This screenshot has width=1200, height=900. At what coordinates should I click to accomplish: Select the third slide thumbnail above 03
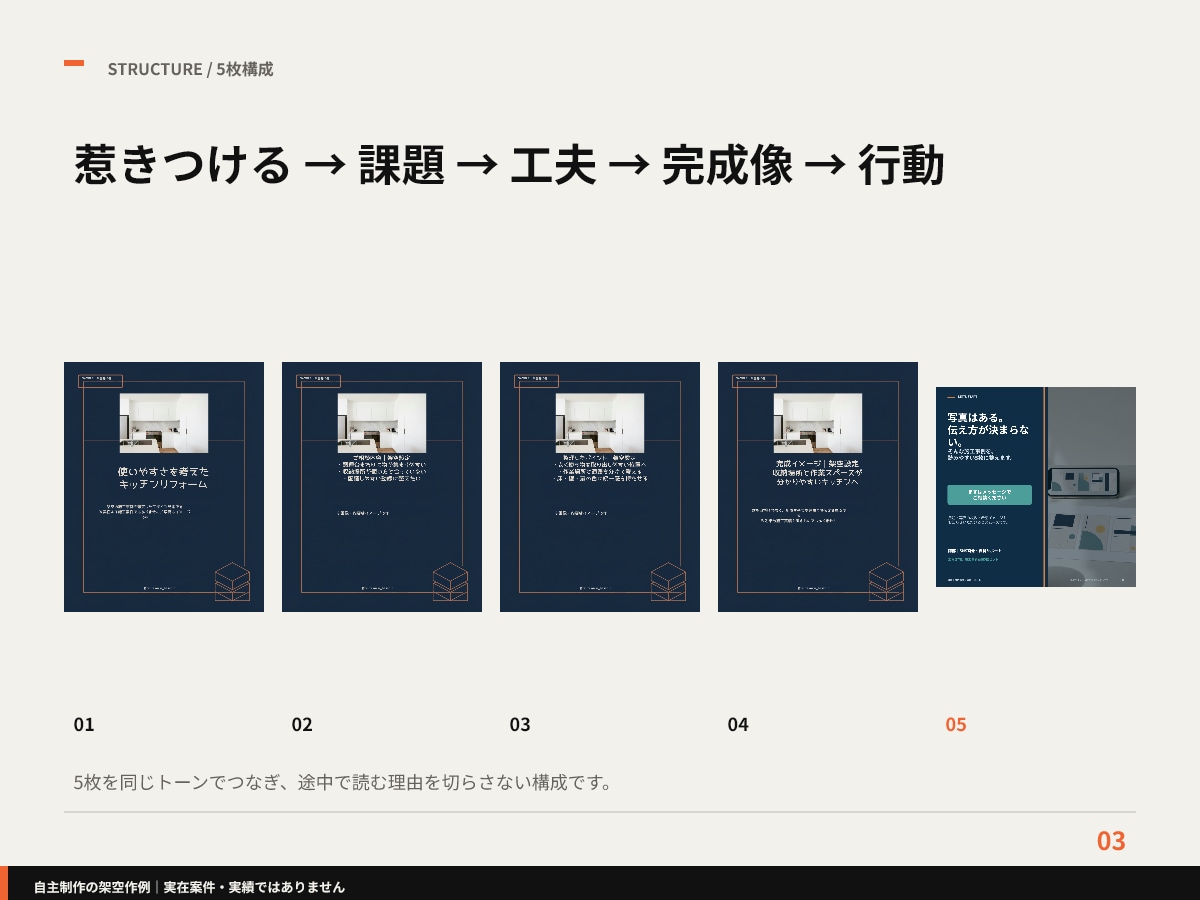click(600, 487)
